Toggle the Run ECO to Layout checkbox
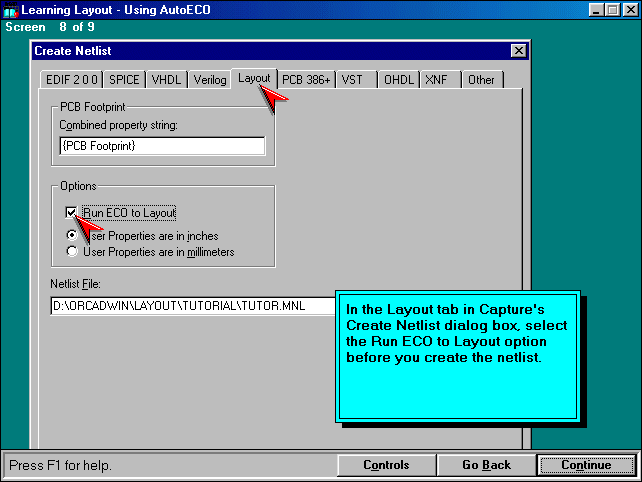The image size is (642, 482). (x=71, y=212)
